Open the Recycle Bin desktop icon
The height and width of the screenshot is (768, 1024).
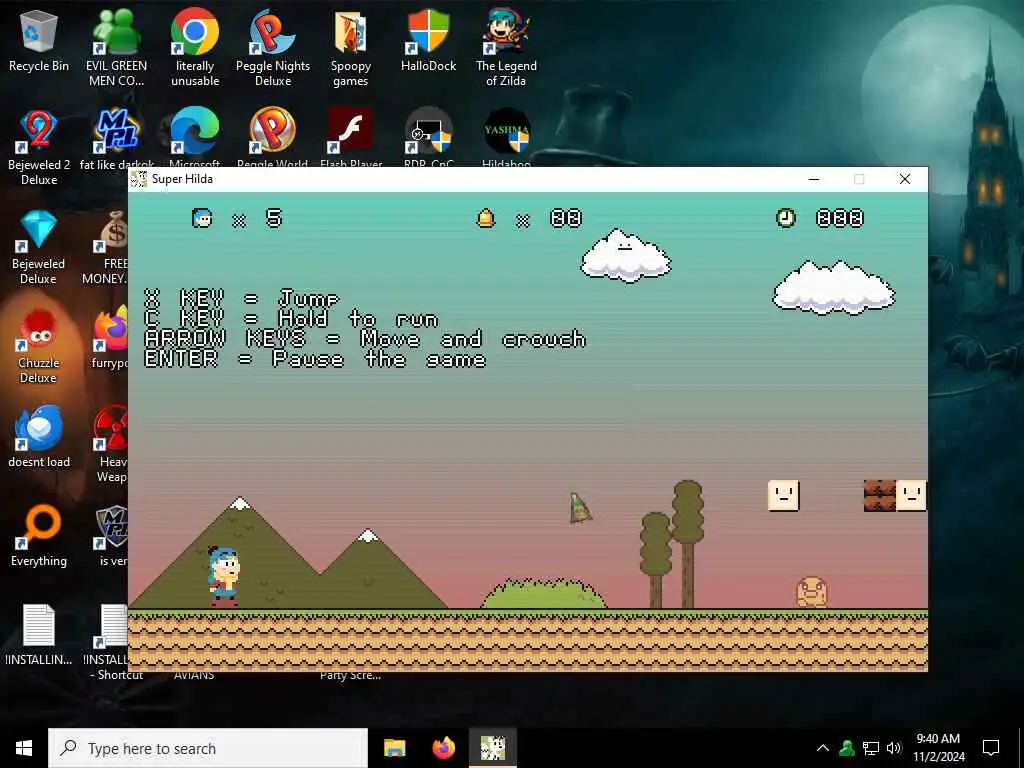(x=39, y=42)
